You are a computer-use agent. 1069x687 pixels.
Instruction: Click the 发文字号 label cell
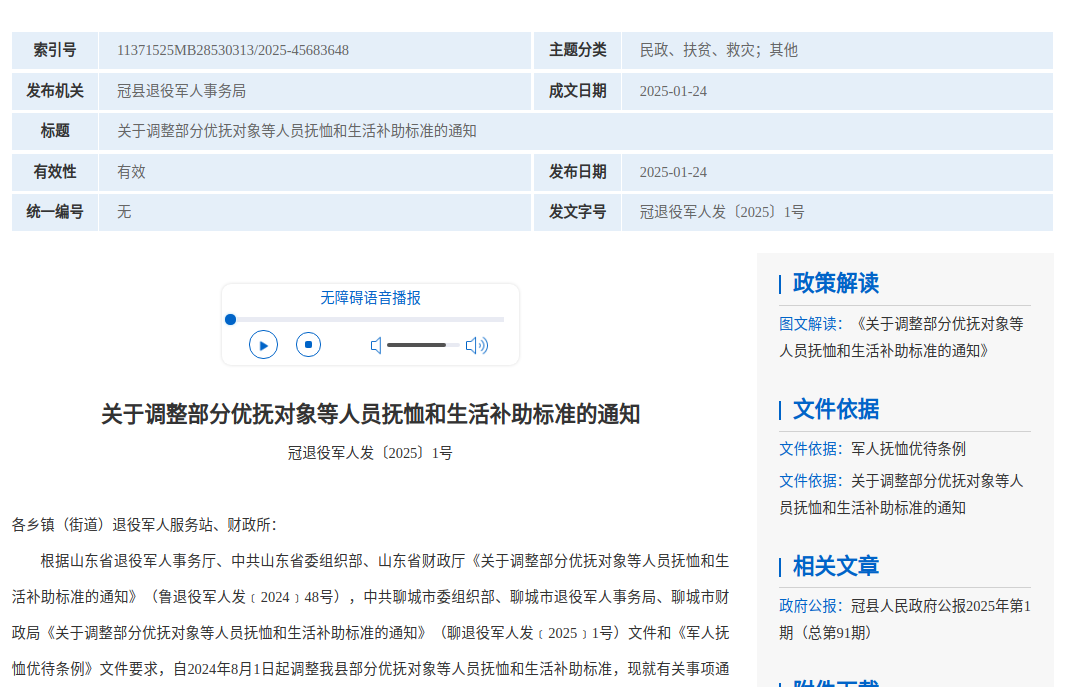point(577,212)
